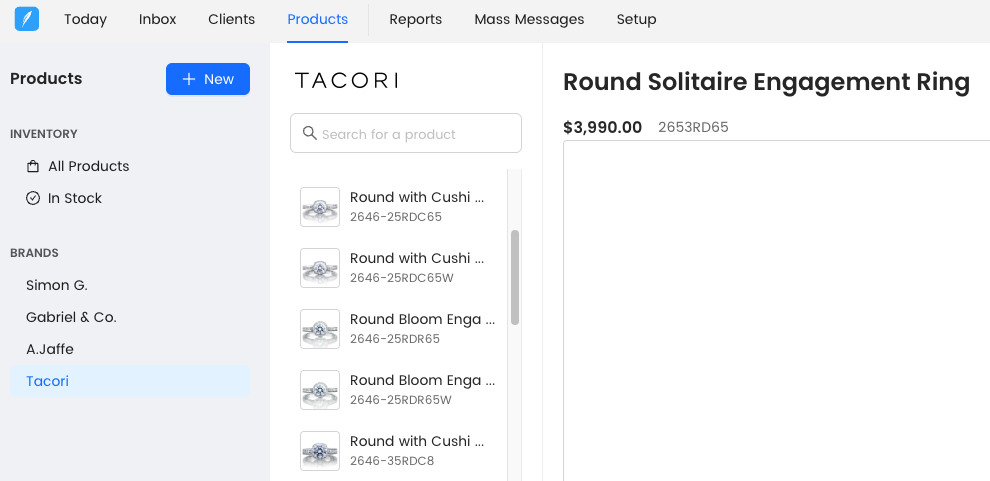Open the Inbox tab
This screenshot has height=481, width=990.
[x=158, y=19]
